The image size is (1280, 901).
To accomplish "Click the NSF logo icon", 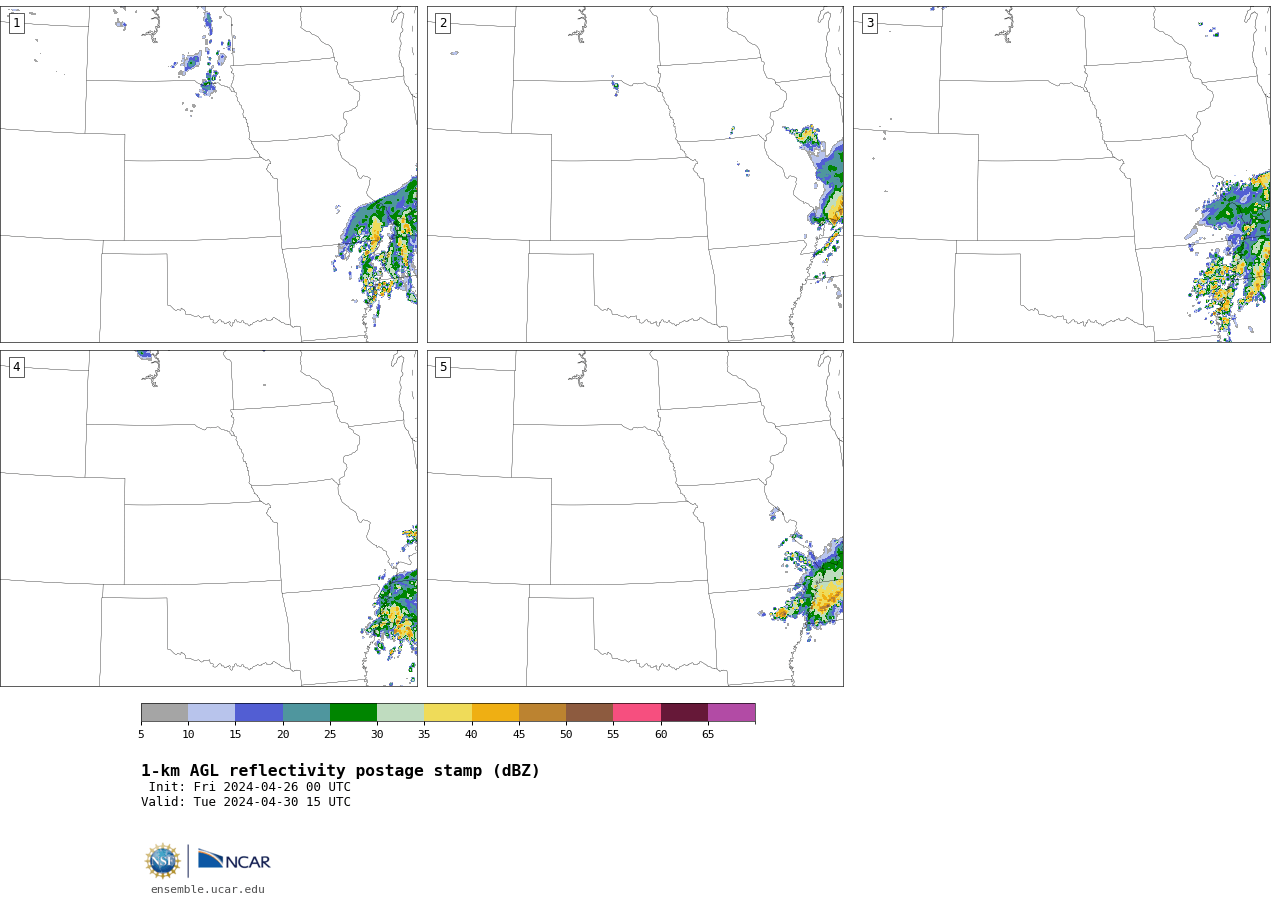I will pos(163,861).
